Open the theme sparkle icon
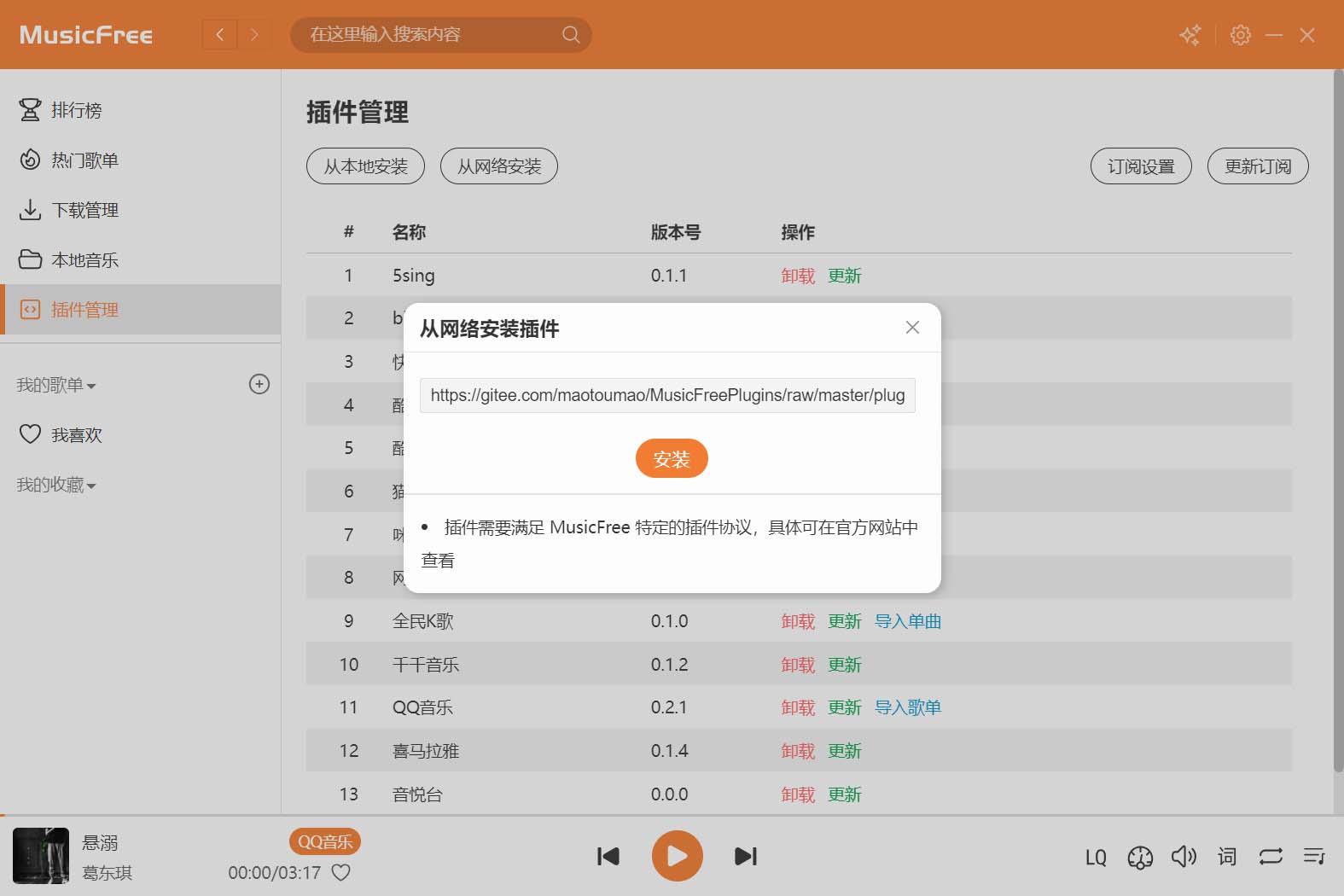The image size is (1344, 896). (1190, 34)
